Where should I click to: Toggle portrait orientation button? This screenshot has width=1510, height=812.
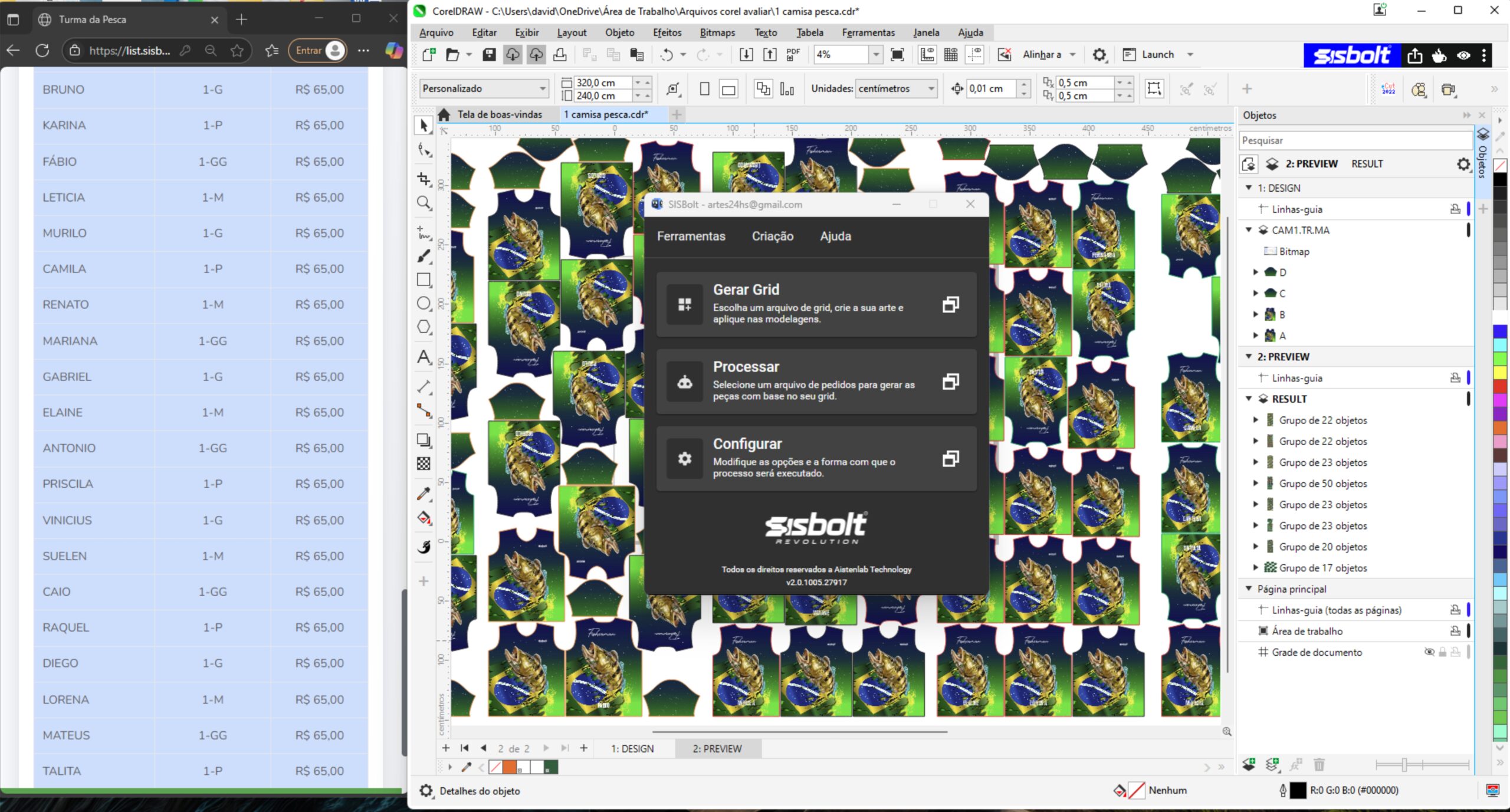point(704,89)
